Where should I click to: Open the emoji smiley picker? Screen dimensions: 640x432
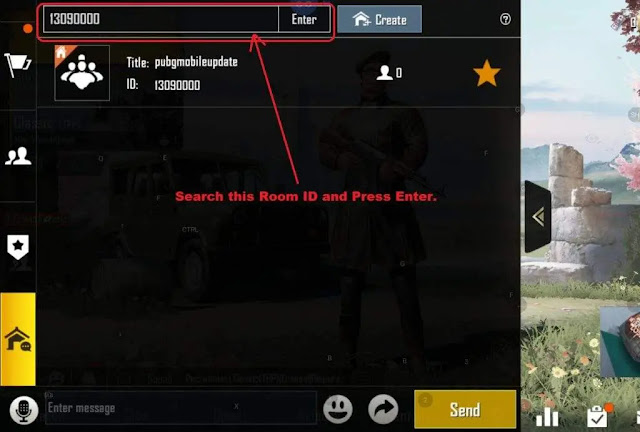coord(338,409)
